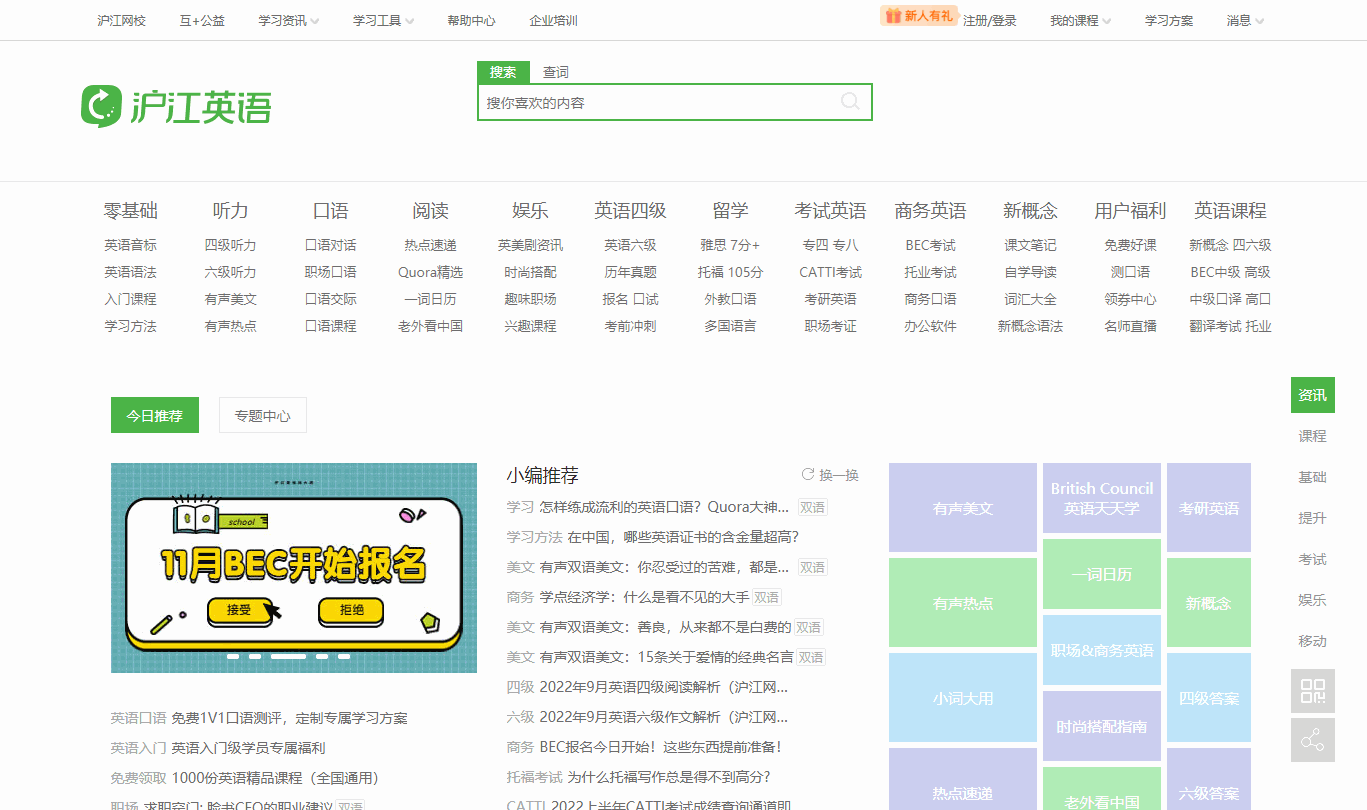The height and width of the screenshot is (810, 1367).
Task: Click Quora精选 link
Action: 431,272
